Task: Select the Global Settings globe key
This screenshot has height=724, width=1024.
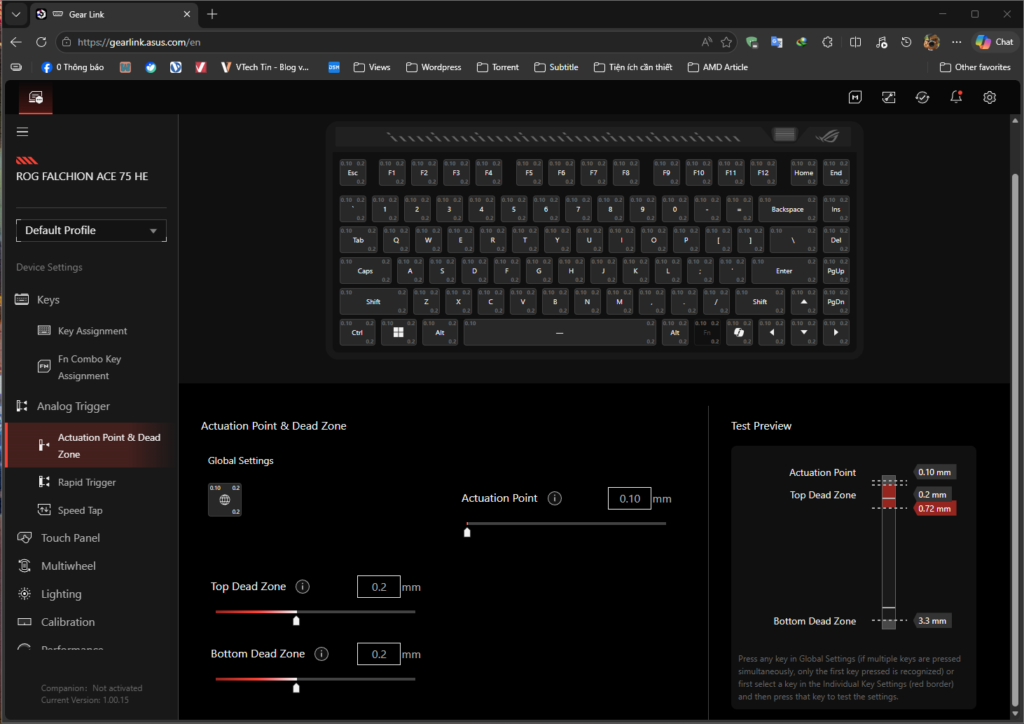Action: [x=224, y=499]
